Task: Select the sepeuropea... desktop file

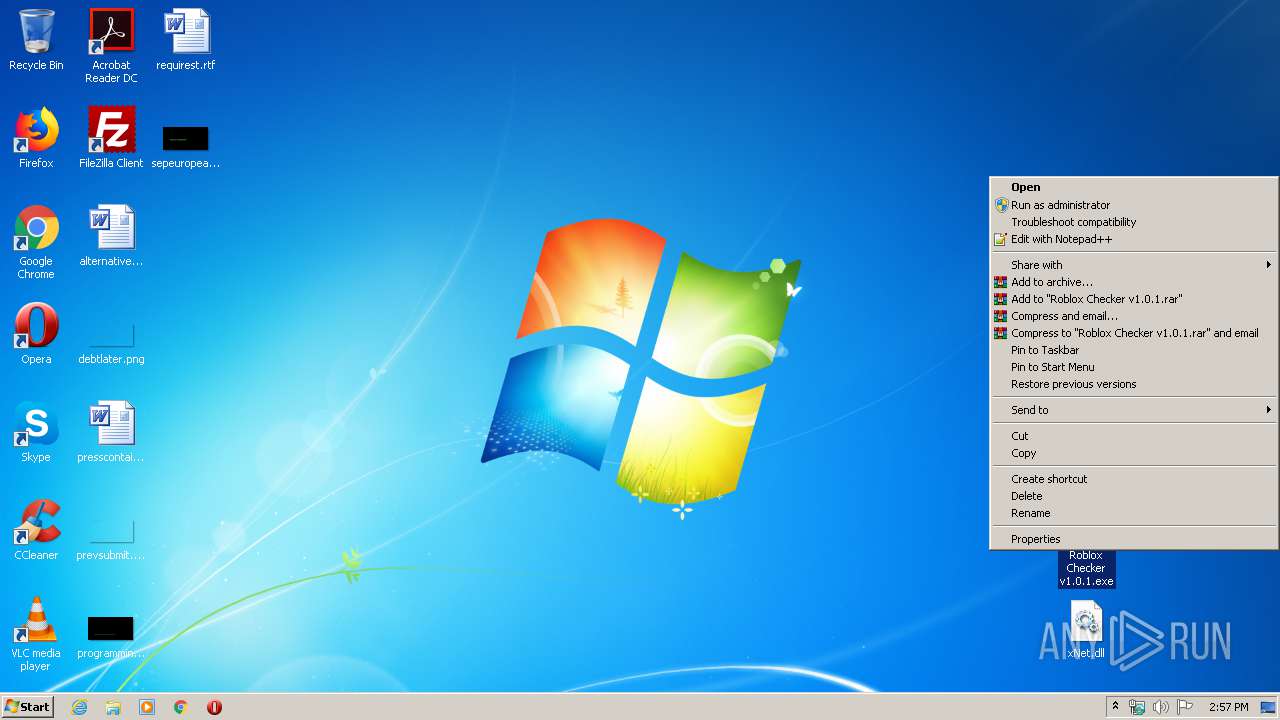Action: click(186, 146)
